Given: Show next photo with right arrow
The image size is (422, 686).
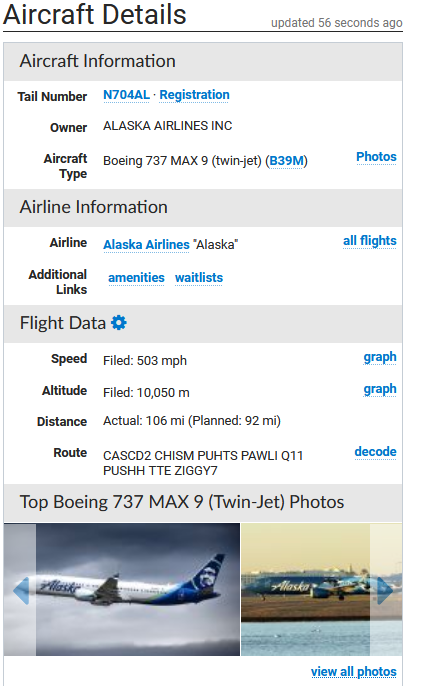Looking at the screenshot, I should point(386,590).
